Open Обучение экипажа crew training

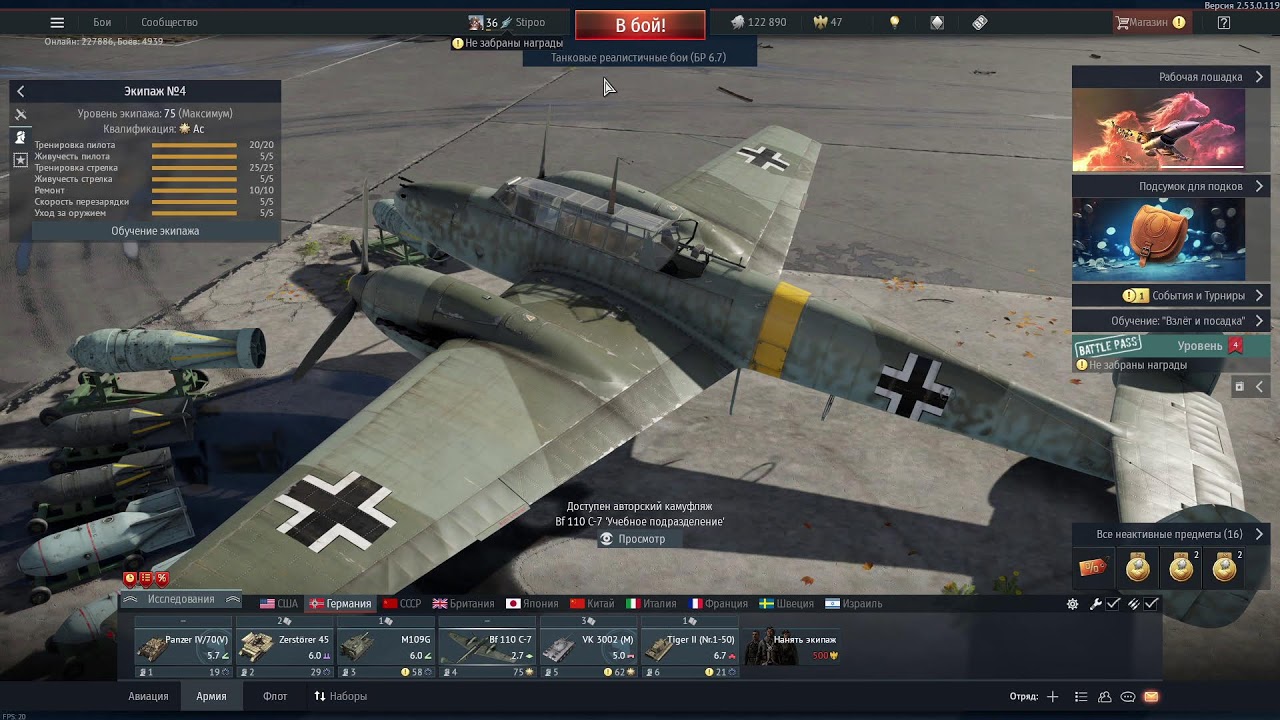click(x=155, y=231)
